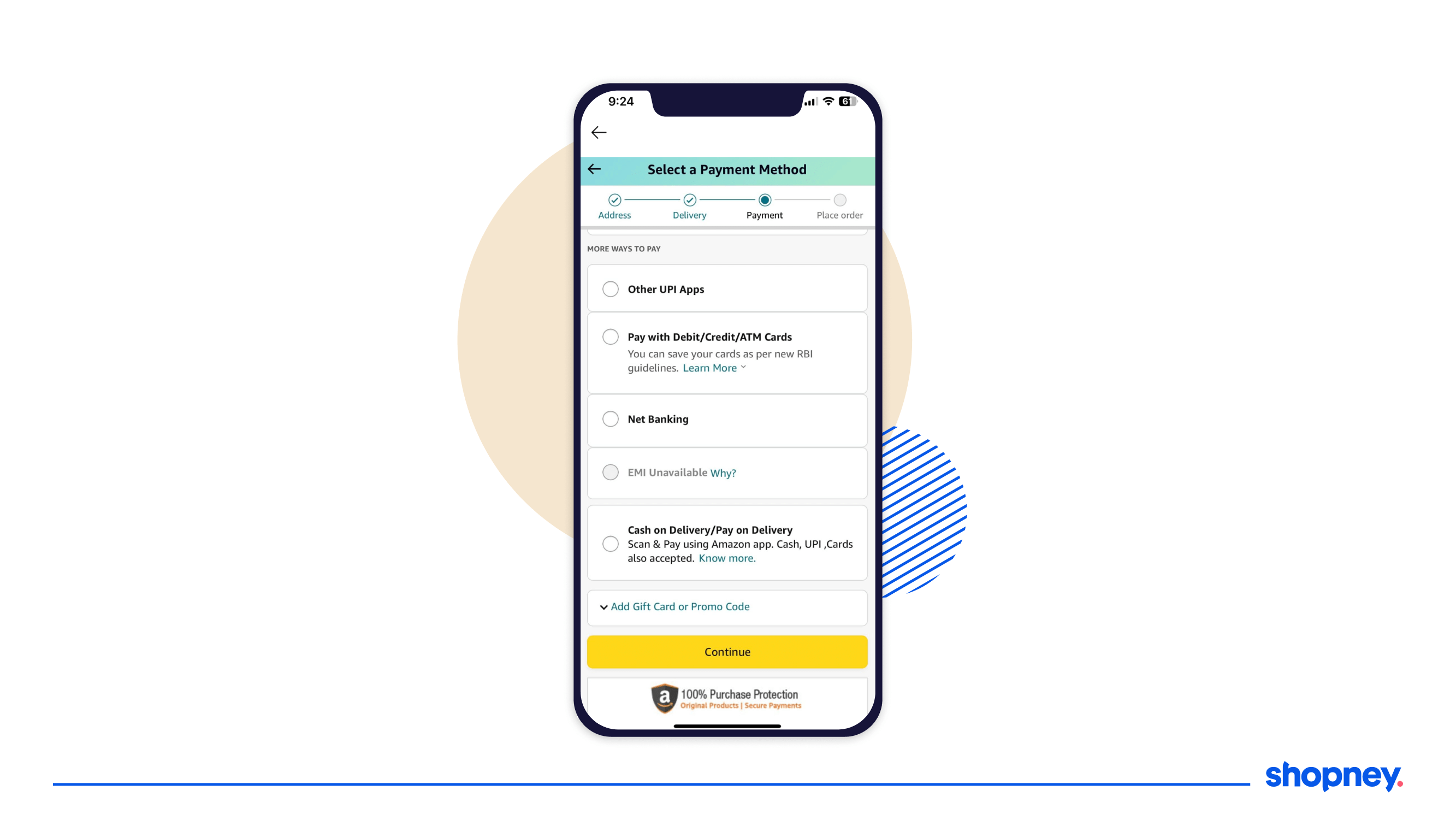Image resolution: width=1456 pixels, height=820 pixels.
Task: Select the Other UPI Apps radio button
Action: (610, 289)
